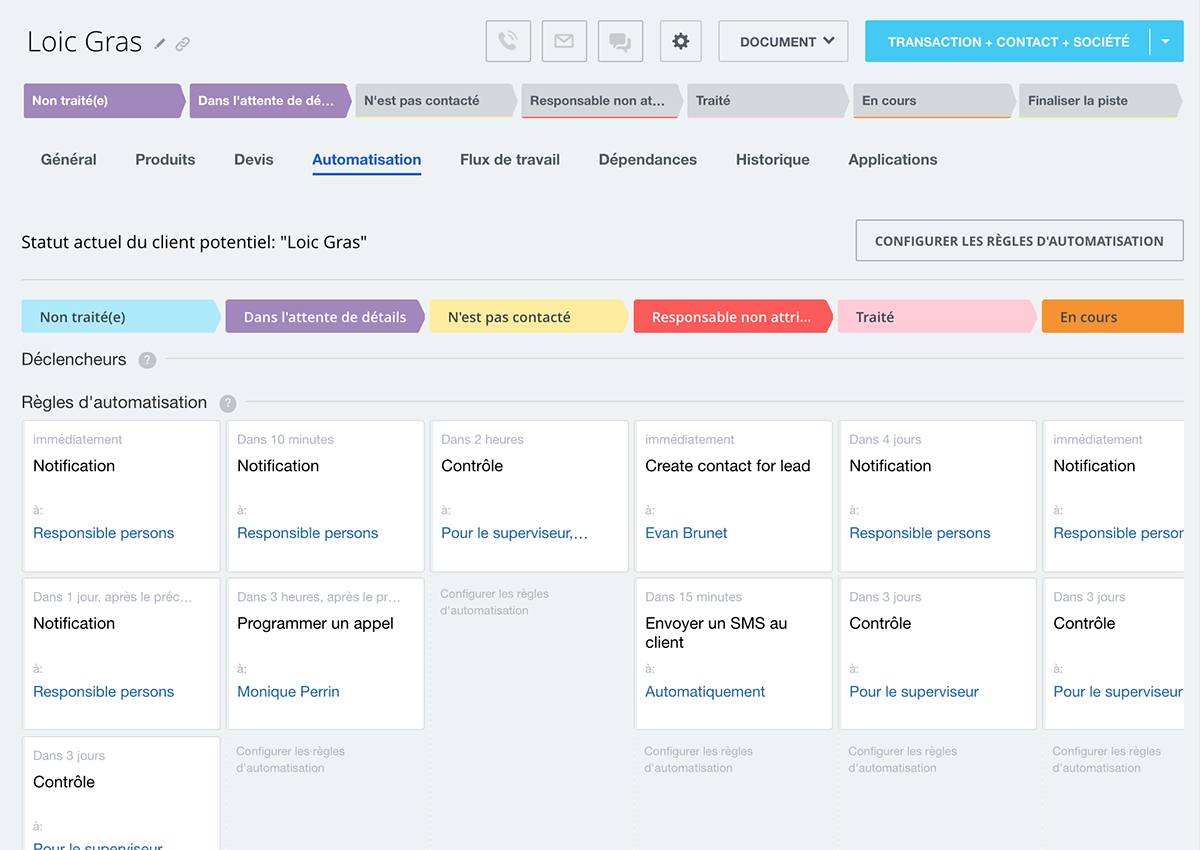1200x850 pixels.
Task: Click Configurer les règles d'automatisation button
Action: [x=1019, y=241]
